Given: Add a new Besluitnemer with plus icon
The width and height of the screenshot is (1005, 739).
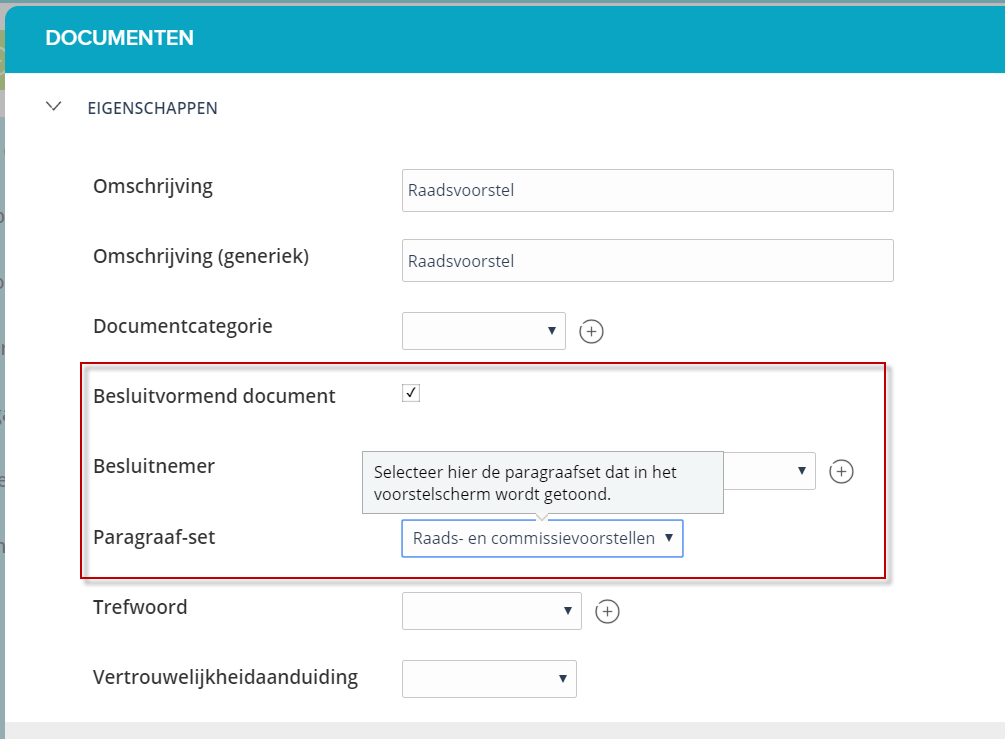Looking at the screenshot, I should click(x=841, y=471).
